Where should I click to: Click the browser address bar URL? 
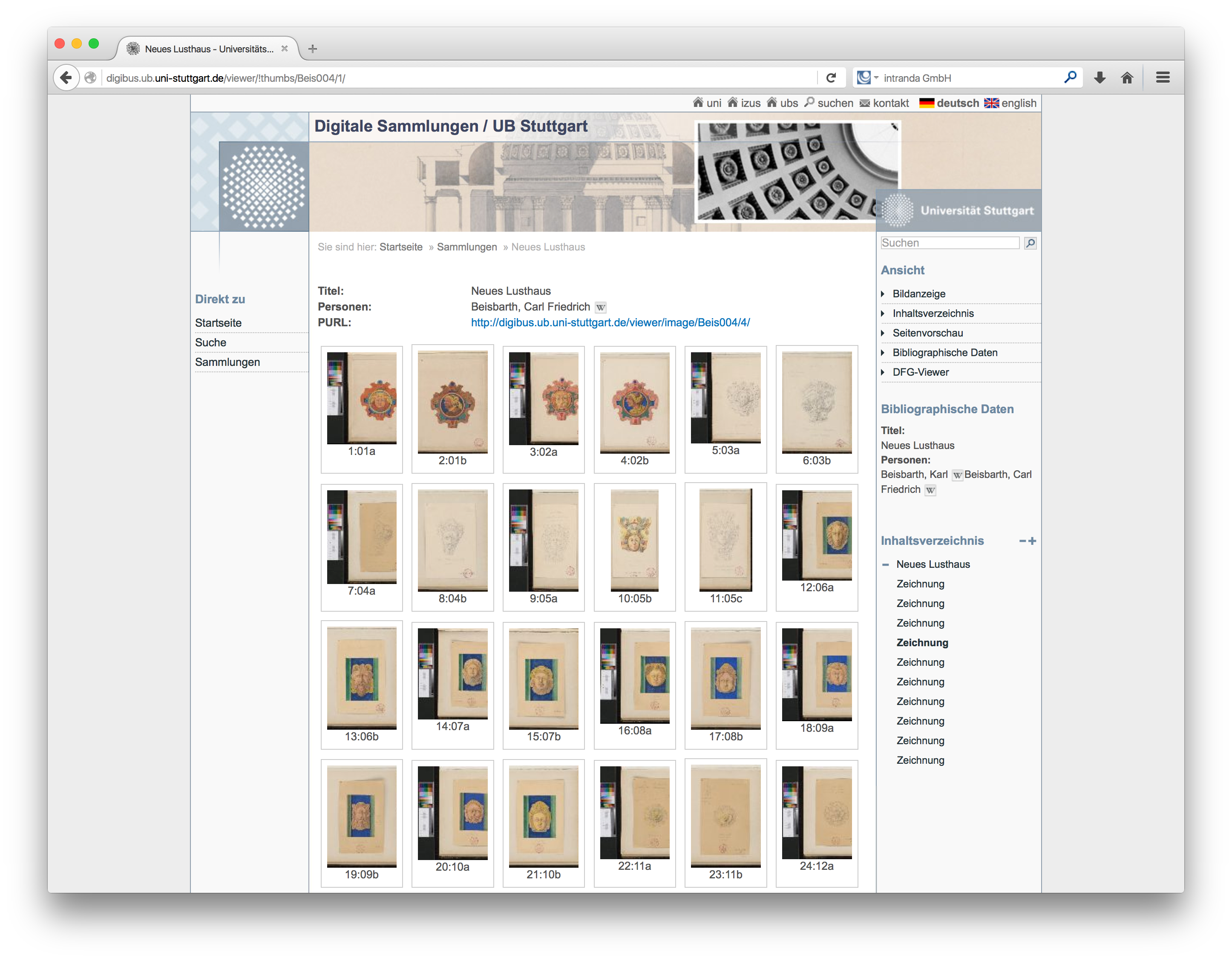(x=226, y=78)
